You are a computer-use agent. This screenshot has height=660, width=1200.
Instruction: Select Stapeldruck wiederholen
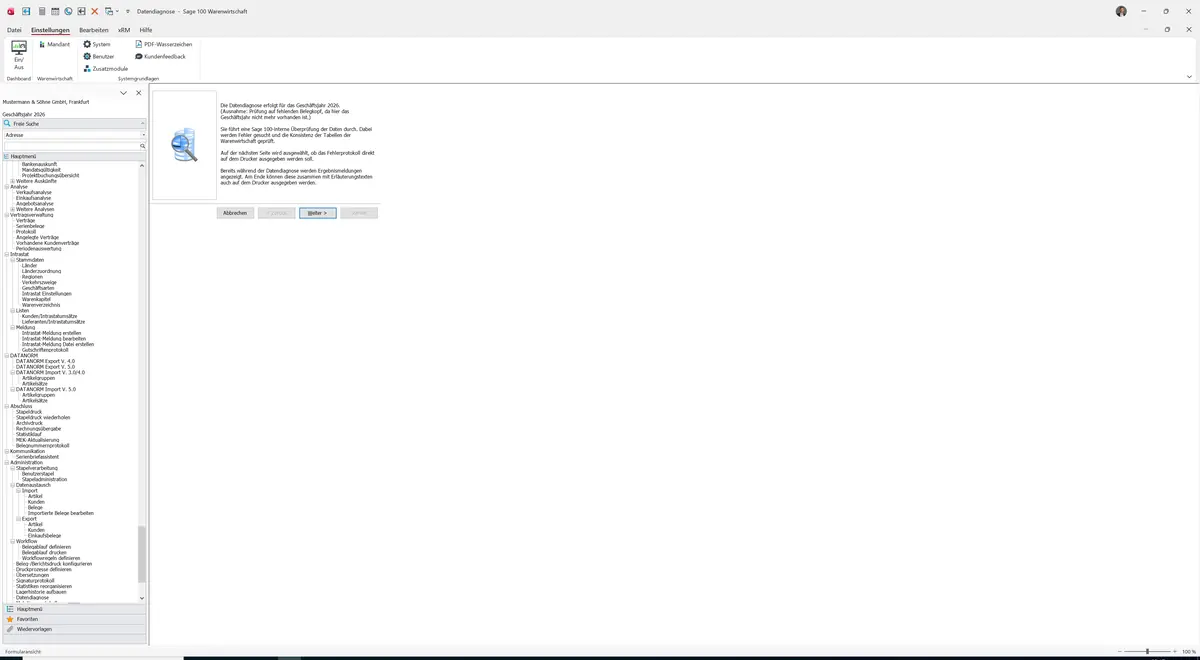(x=43, y=417)
